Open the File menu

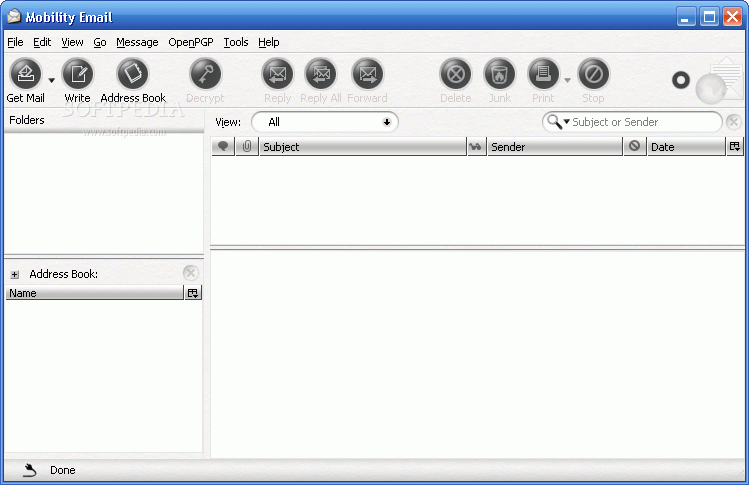[x=15, y=42]
